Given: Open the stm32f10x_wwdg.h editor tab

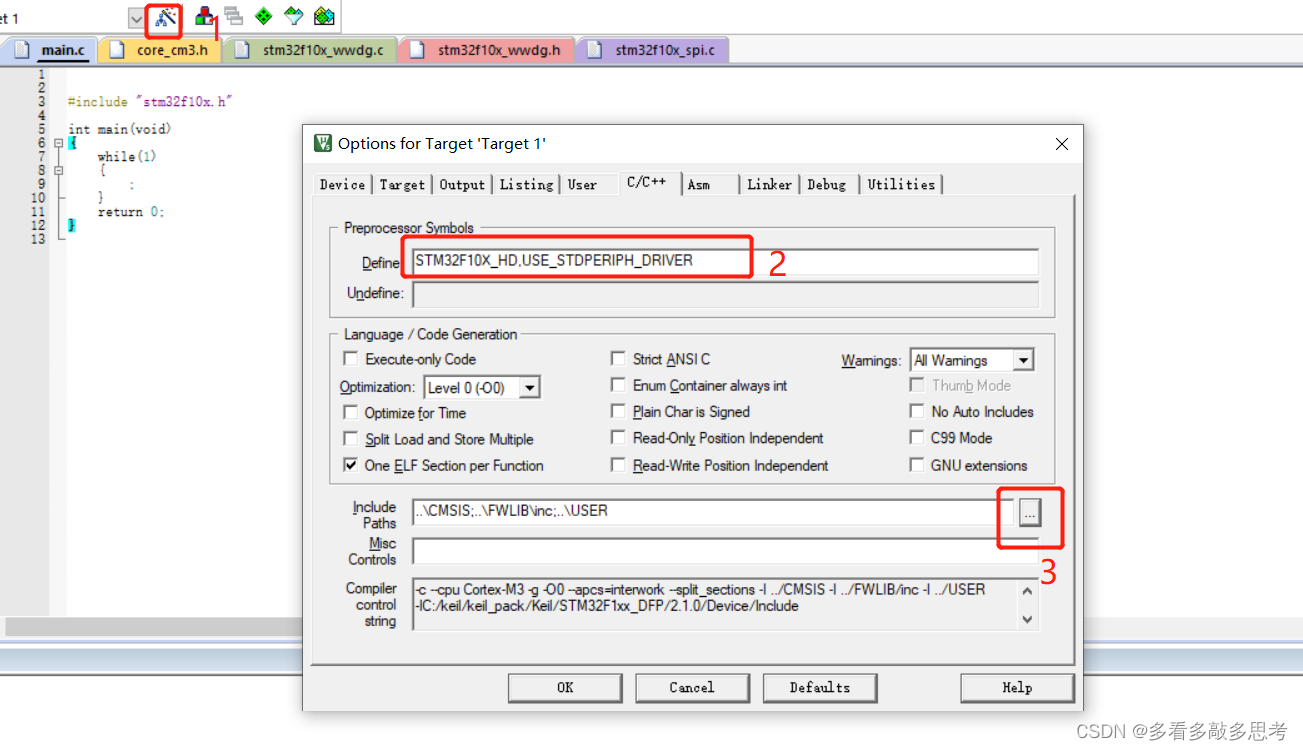Looking at the screenshot, I should [x=487, y=50].
